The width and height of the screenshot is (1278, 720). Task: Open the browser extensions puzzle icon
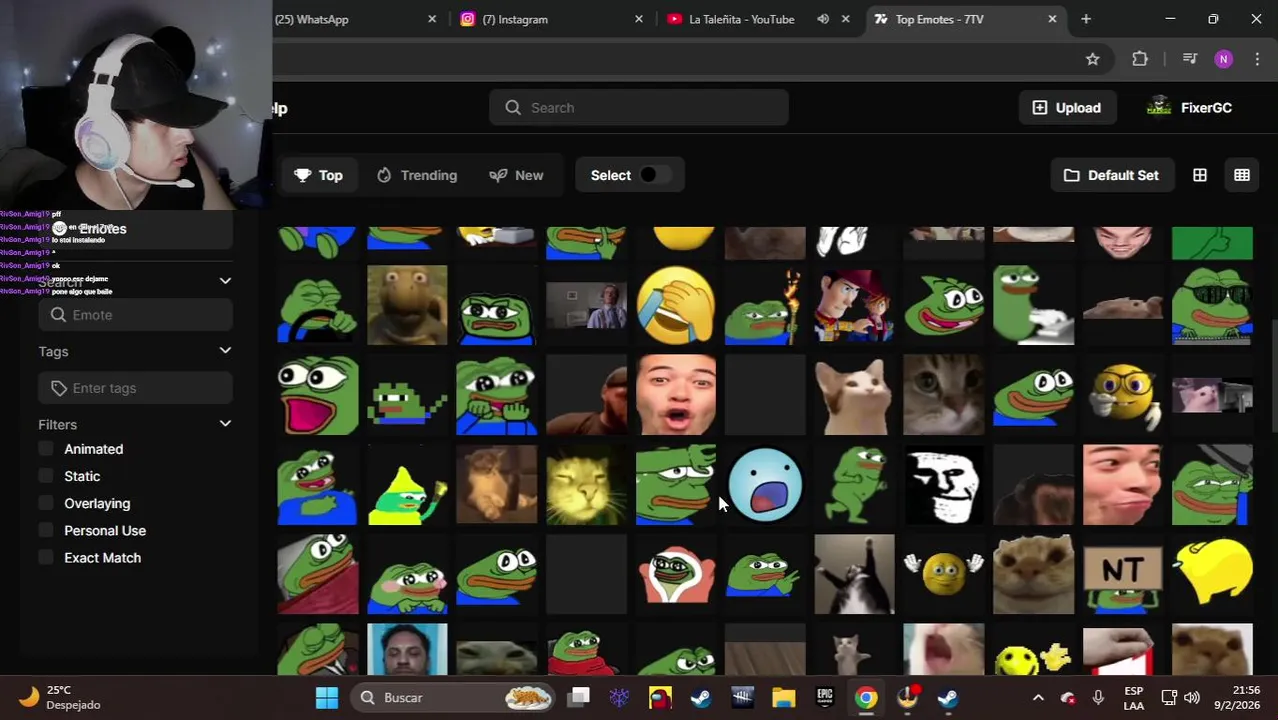[1140, 59]
